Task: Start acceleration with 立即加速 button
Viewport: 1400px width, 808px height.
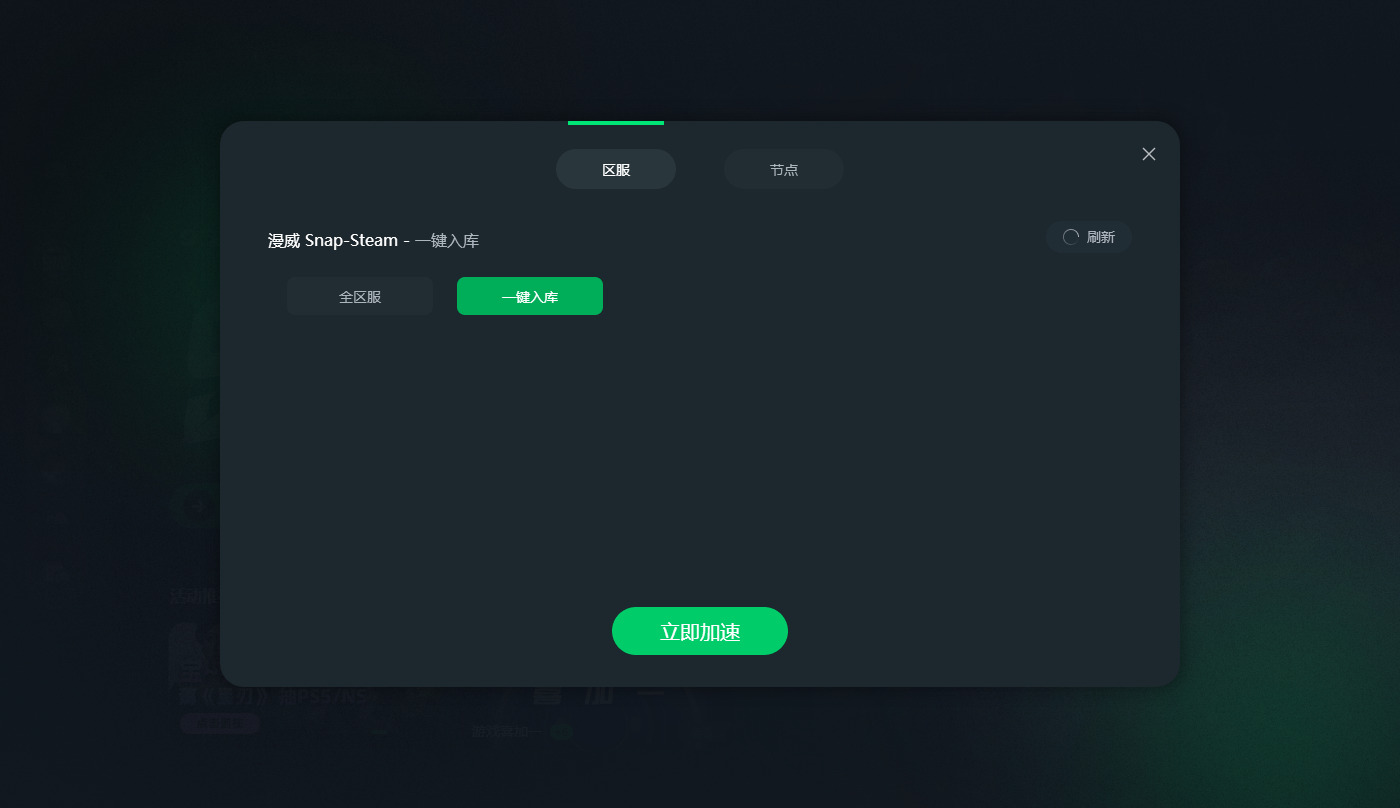Action: (700, 631)
